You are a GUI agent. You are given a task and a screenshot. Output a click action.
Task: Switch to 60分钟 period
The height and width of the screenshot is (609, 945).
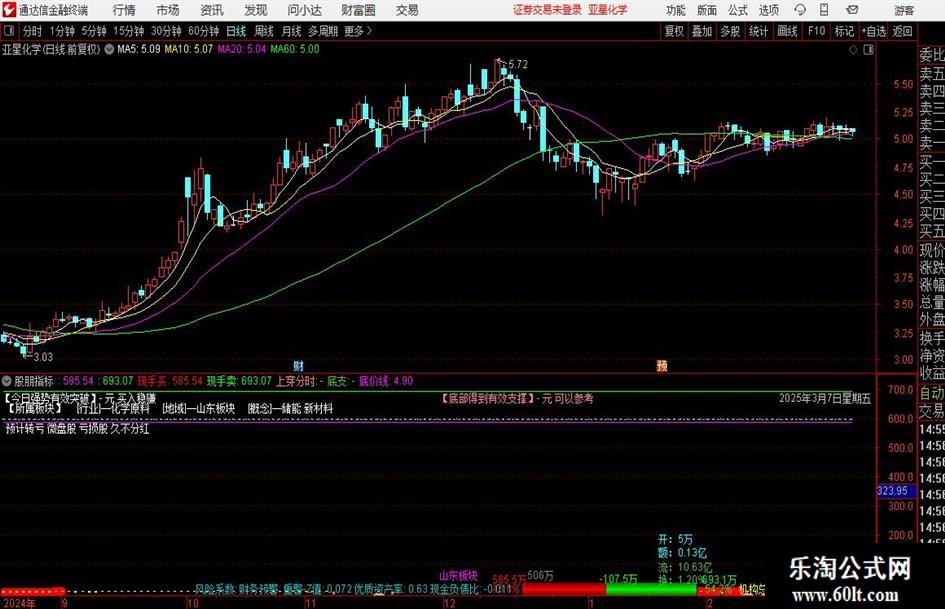click(x=204, y=31)
